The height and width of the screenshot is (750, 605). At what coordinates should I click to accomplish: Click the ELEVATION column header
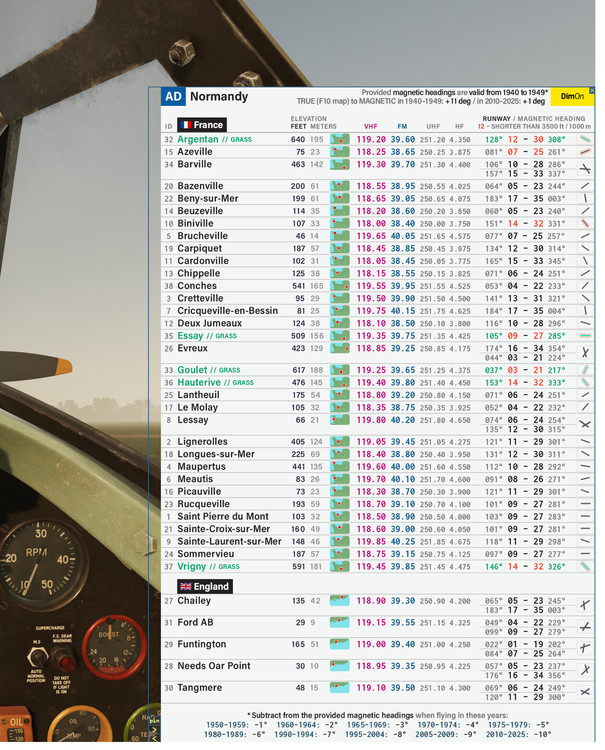[308, 119]
